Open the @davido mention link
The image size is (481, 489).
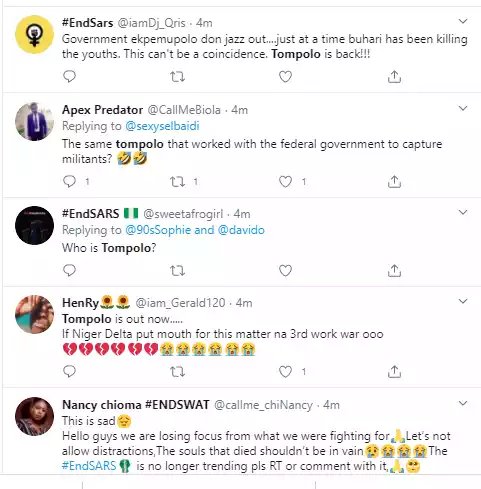coord(241,230)
